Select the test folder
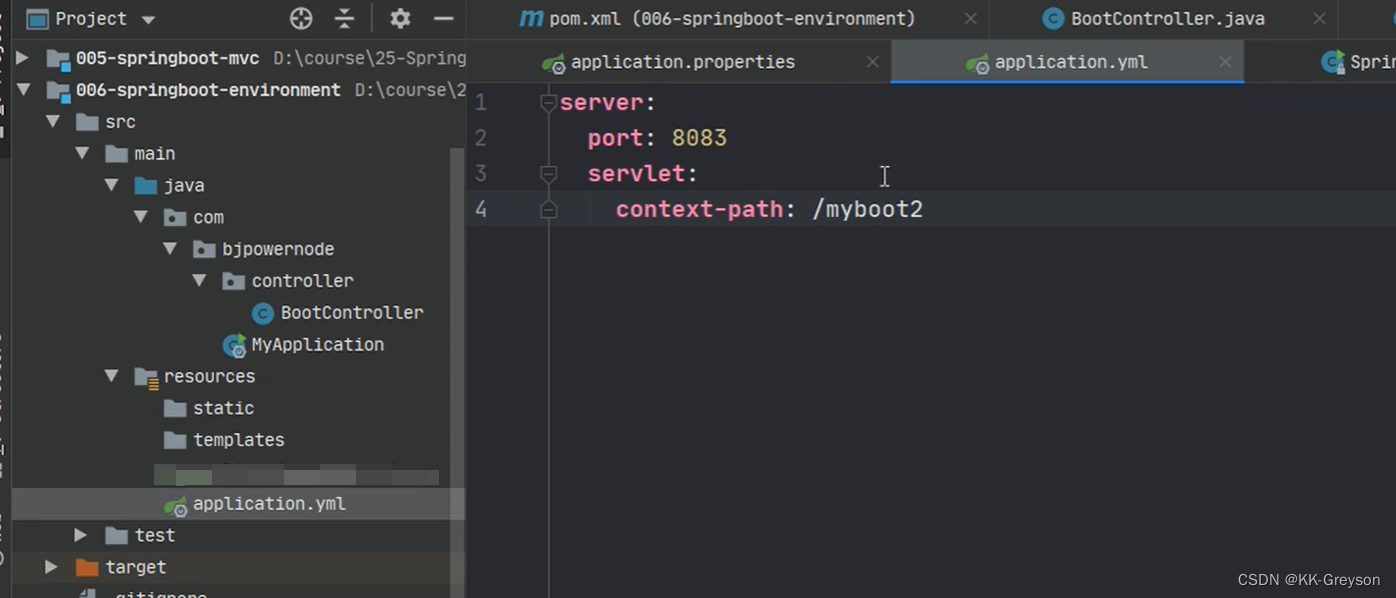This screenshot has height=598, width=1396. point(155,535)
